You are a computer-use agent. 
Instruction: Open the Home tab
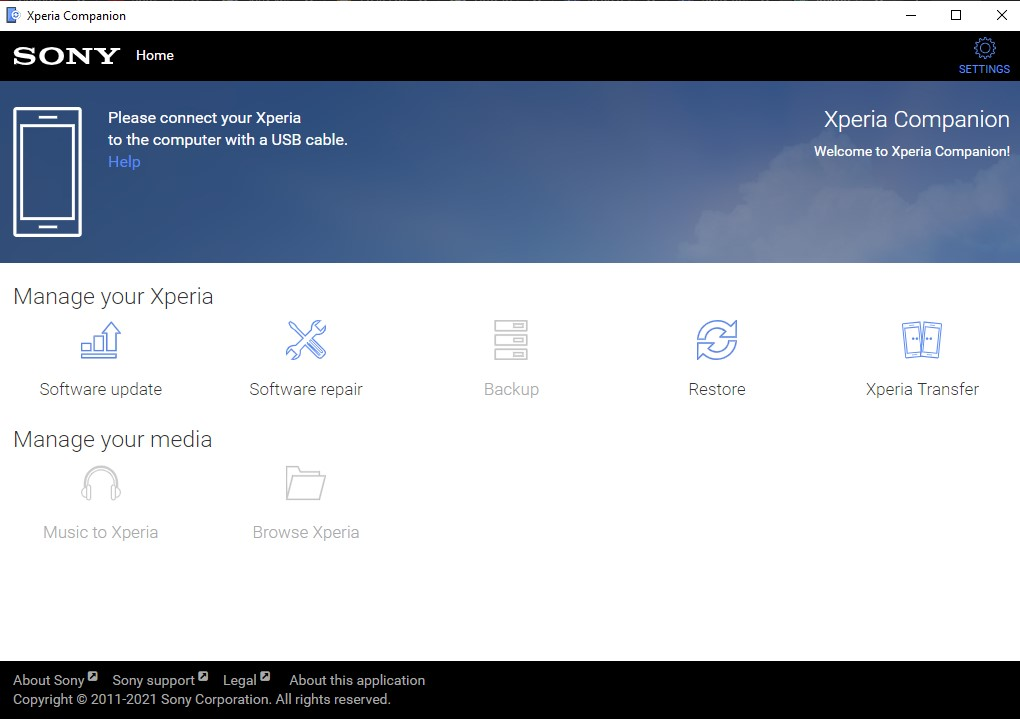pyautogui.click(x=155, y=55)
